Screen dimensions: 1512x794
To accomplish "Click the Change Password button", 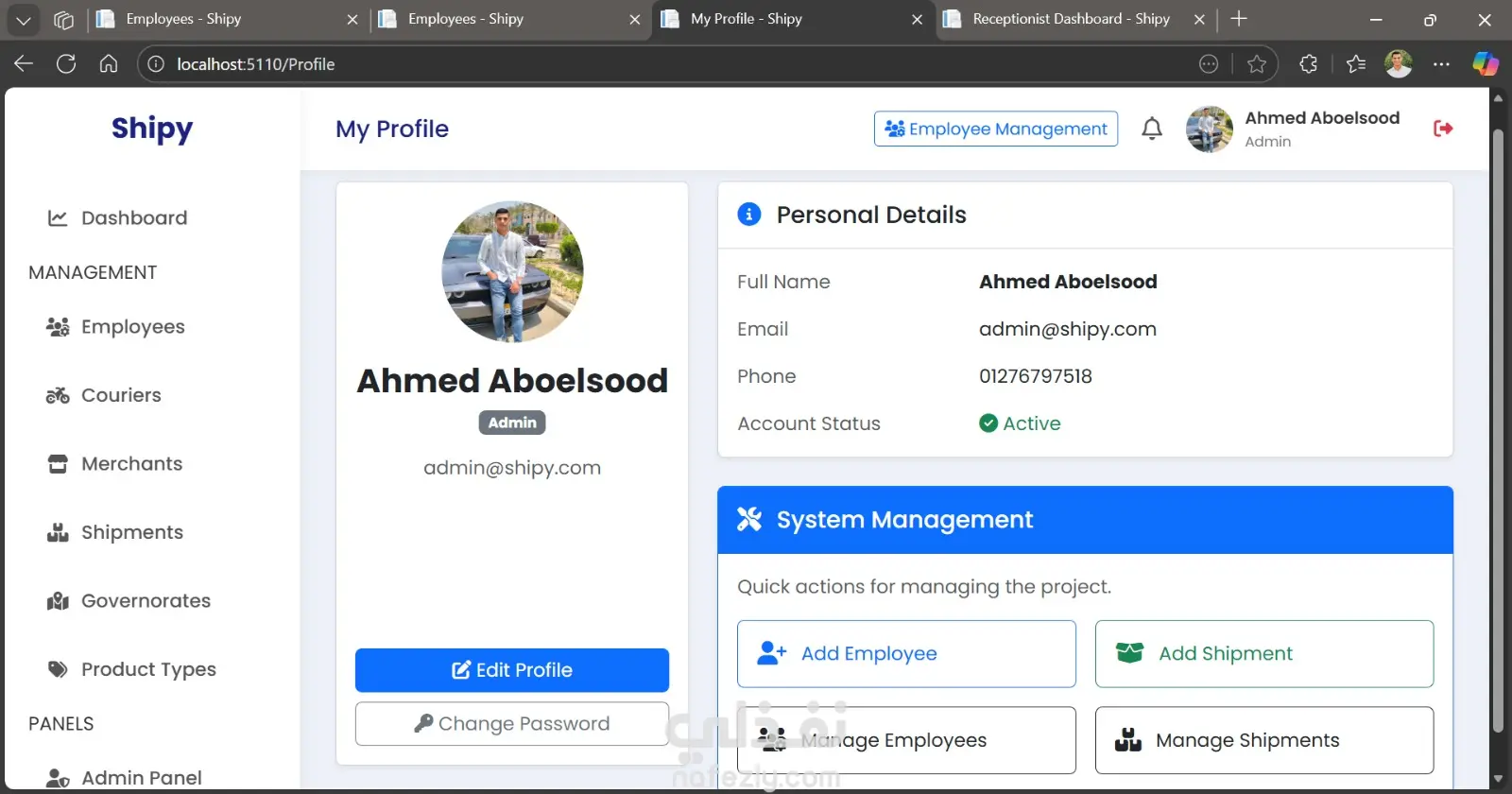I will click(512, 724).
